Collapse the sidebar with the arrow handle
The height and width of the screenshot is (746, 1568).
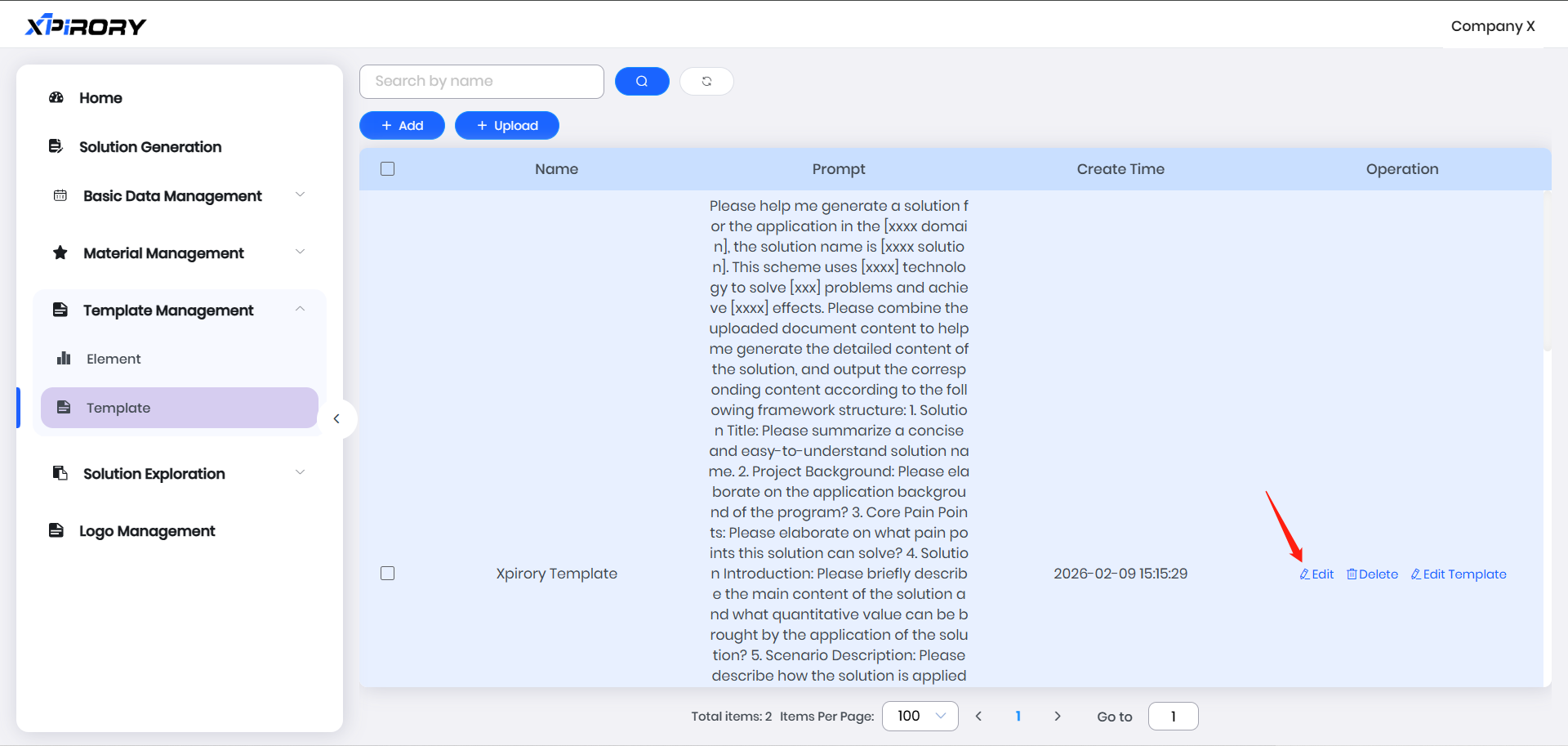click(336, 418)
